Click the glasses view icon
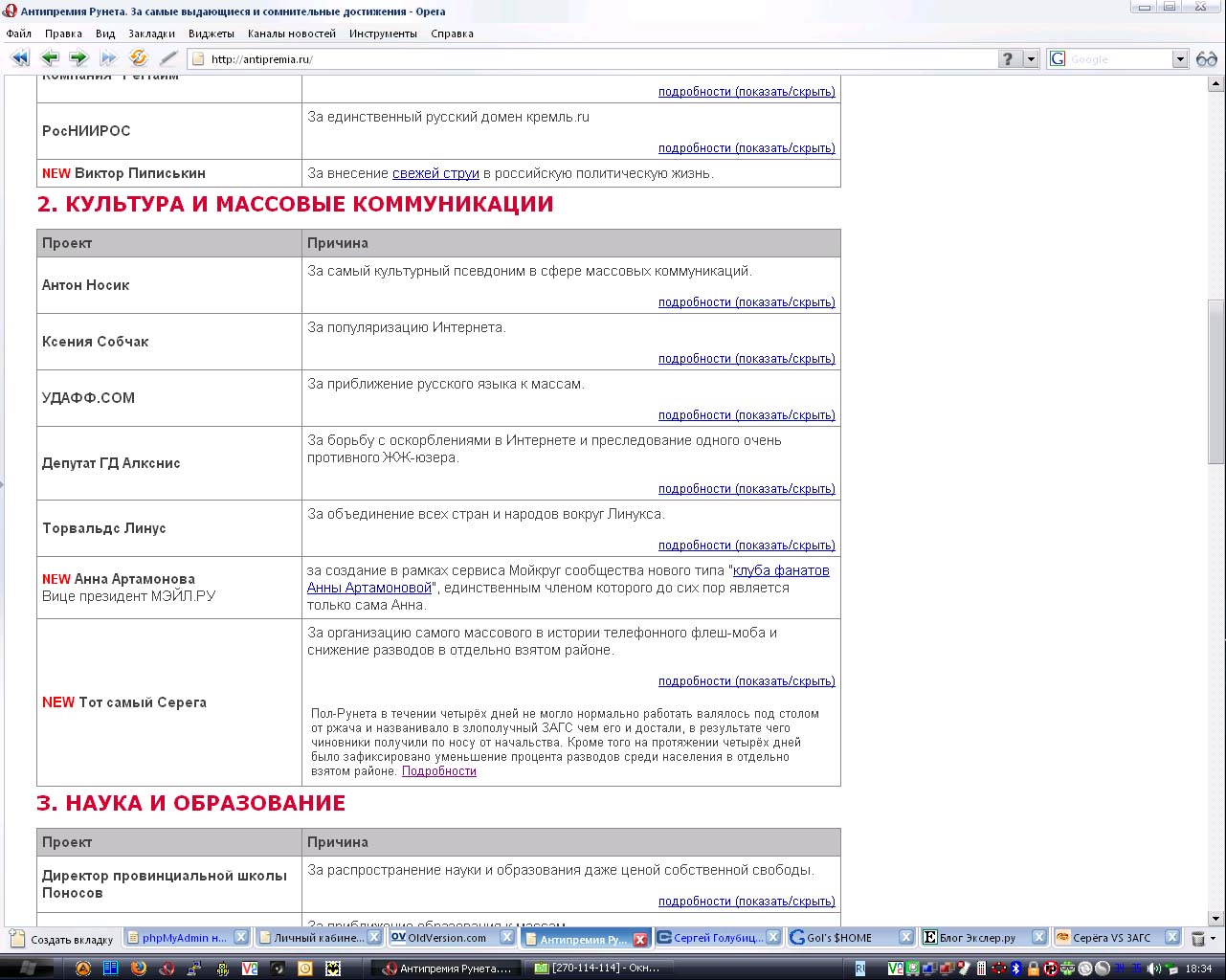The image size is (1226, 980). pos(1207,59)
